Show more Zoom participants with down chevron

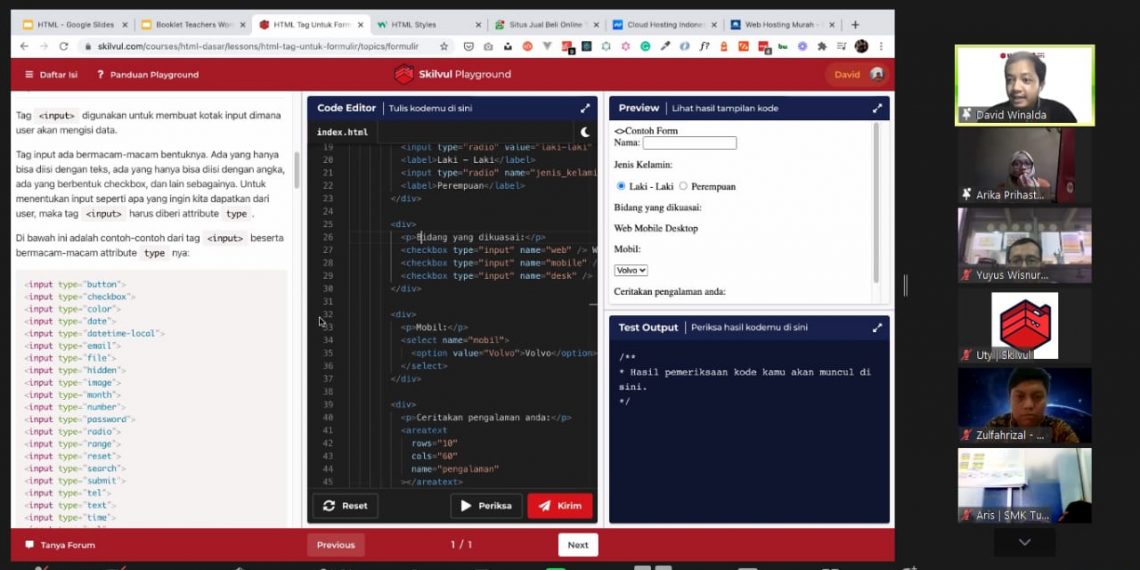pos(1024,542)
